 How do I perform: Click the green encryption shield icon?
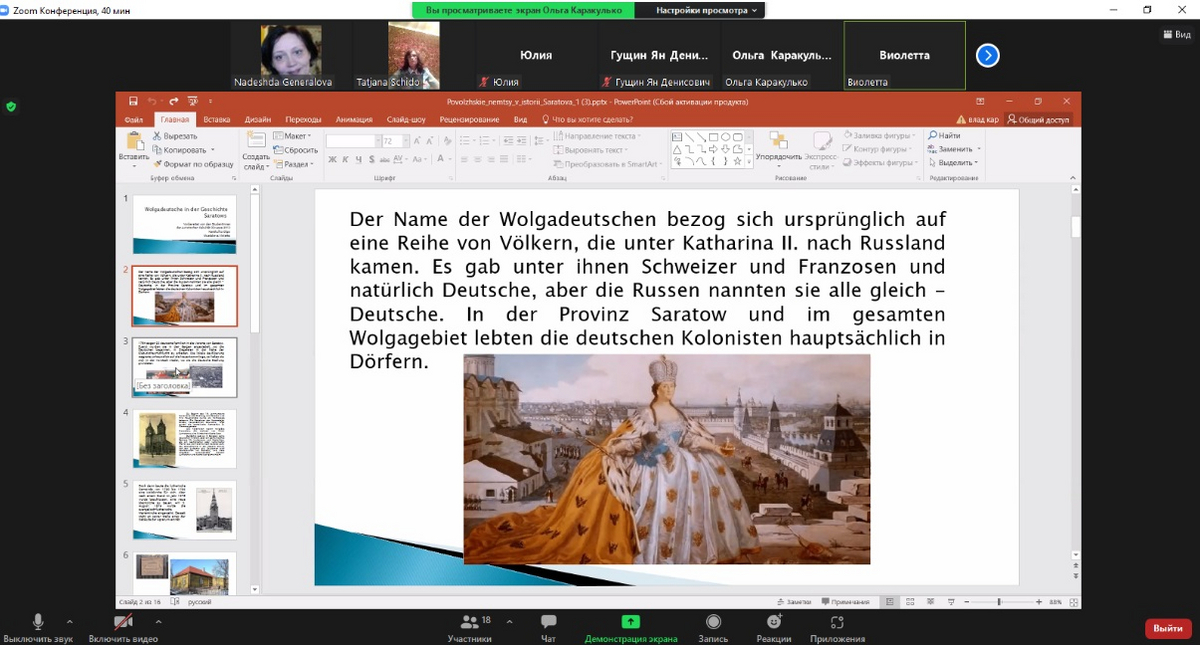(x=11, y=106)
